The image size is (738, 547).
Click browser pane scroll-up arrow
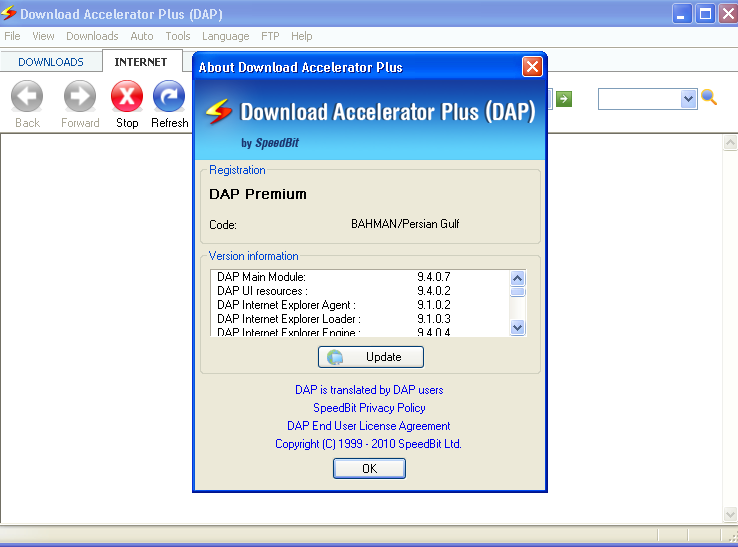(730, 142)
